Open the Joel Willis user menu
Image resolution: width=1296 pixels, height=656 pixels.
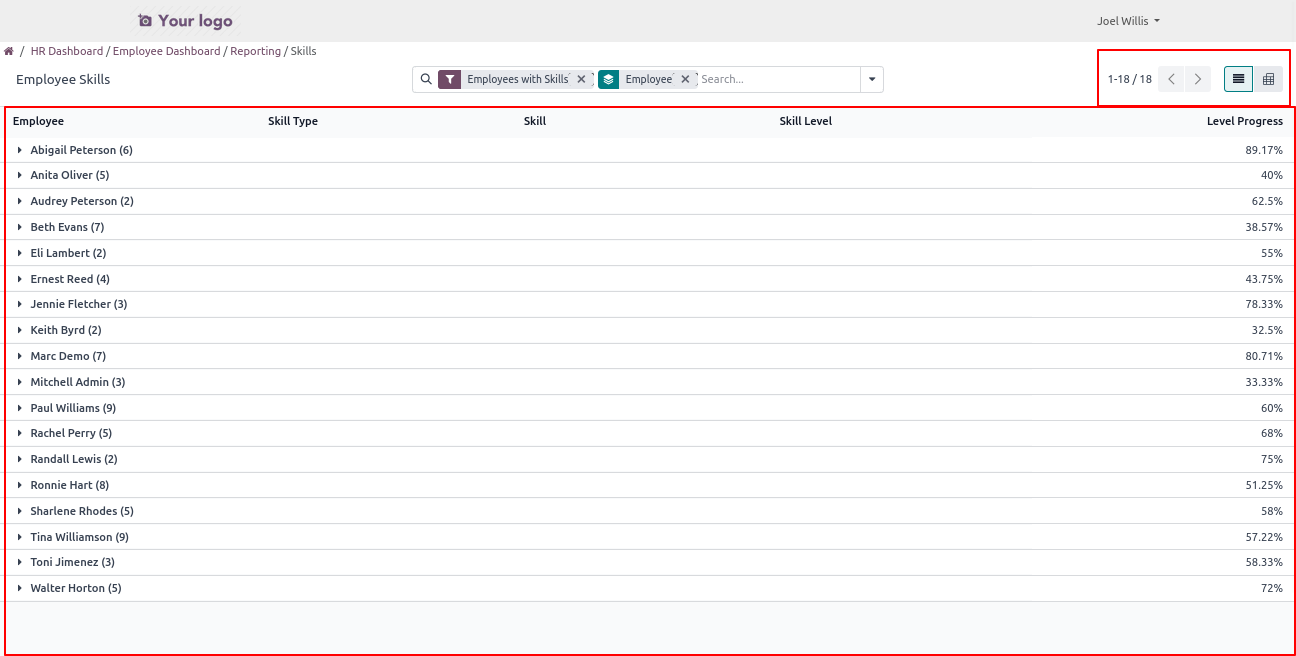[1128, 21]
